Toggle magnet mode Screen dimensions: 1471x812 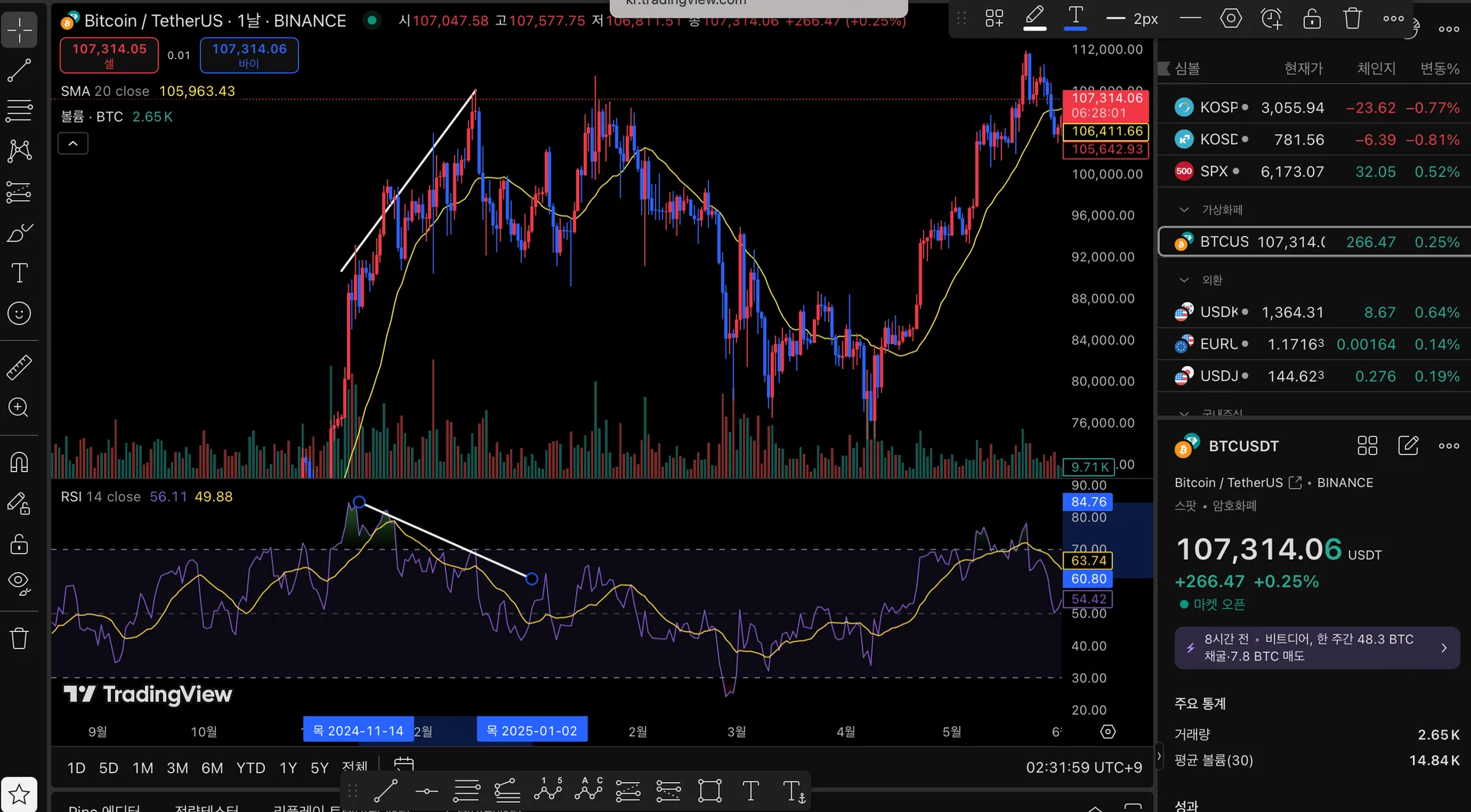(x=19, y=462)
